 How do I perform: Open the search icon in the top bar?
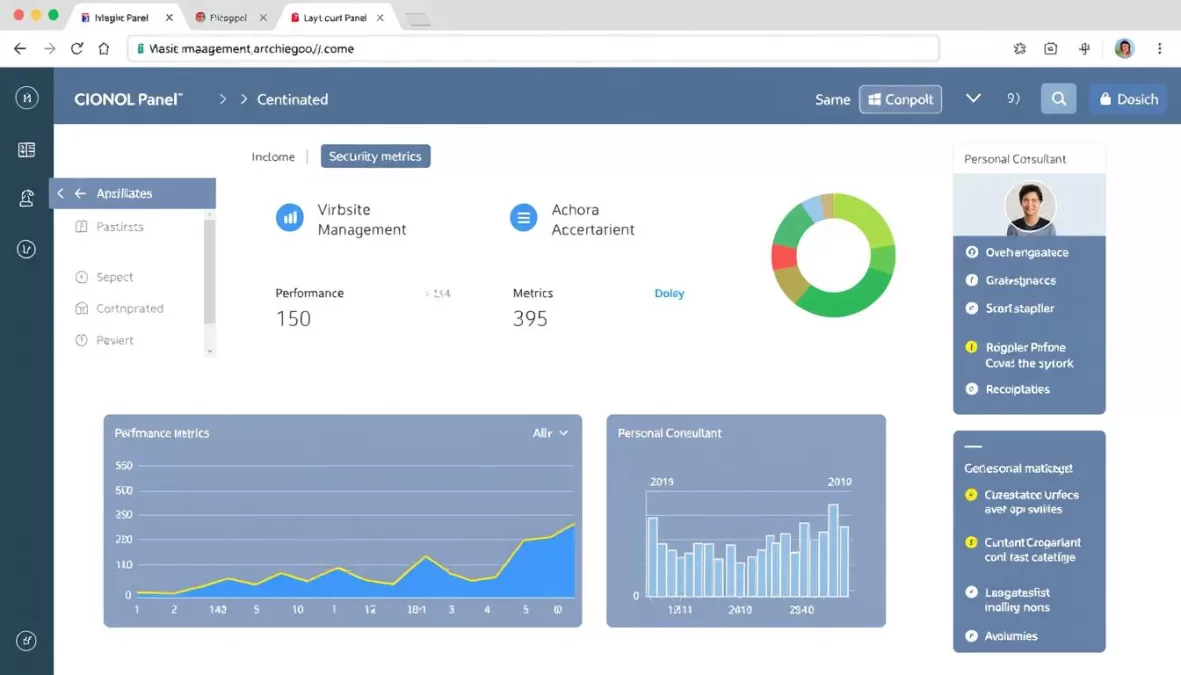[x=1058, y=98]
